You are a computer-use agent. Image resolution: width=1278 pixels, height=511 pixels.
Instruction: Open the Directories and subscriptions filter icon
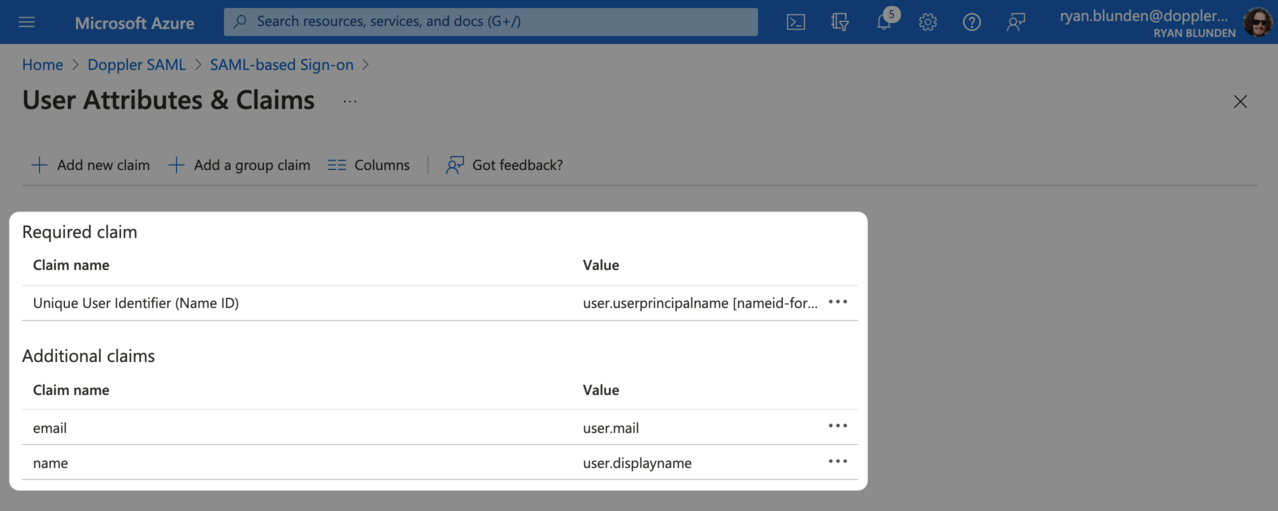[x=840, y=22]
